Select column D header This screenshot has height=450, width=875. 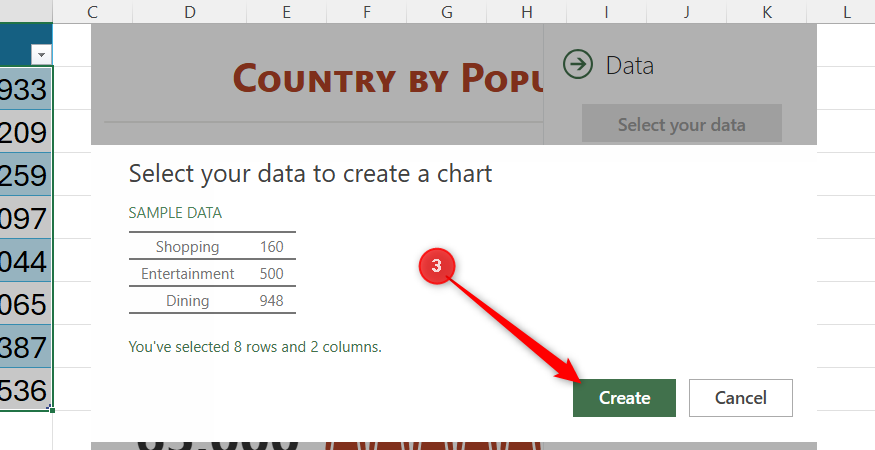click(190, 11)
